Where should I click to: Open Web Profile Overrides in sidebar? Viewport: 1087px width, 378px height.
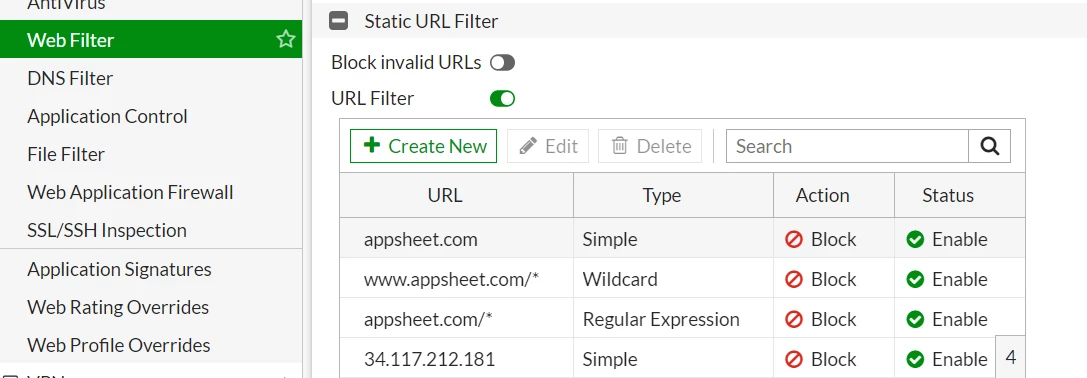click(150, 345)
